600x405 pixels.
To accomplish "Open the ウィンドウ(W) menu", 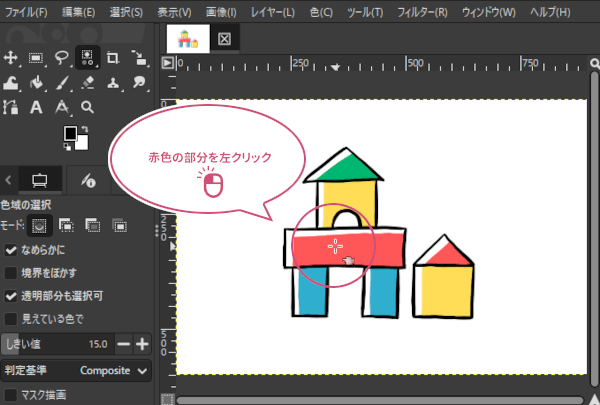I will (x=489, y=12).
